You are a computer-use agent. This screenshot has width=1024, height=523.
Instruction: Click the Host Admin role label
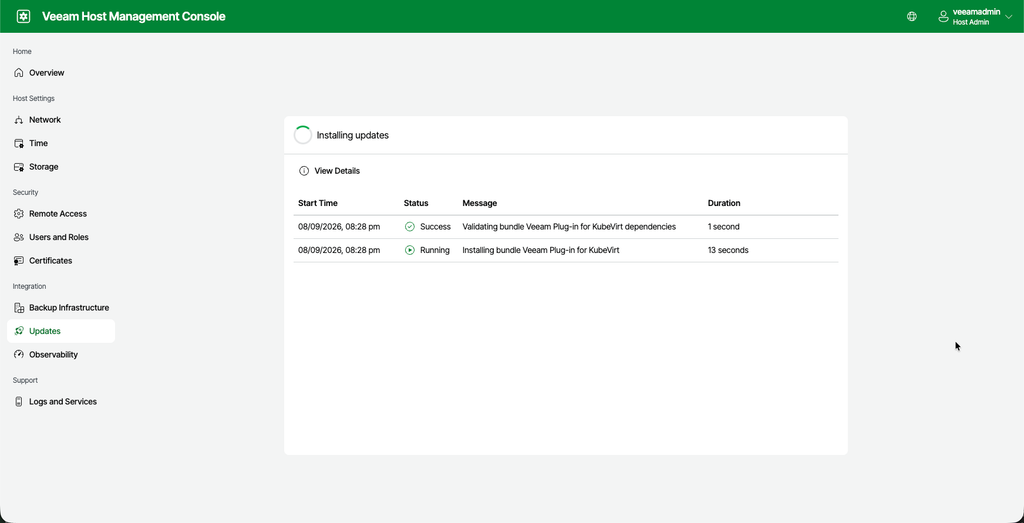pos(971,22)
